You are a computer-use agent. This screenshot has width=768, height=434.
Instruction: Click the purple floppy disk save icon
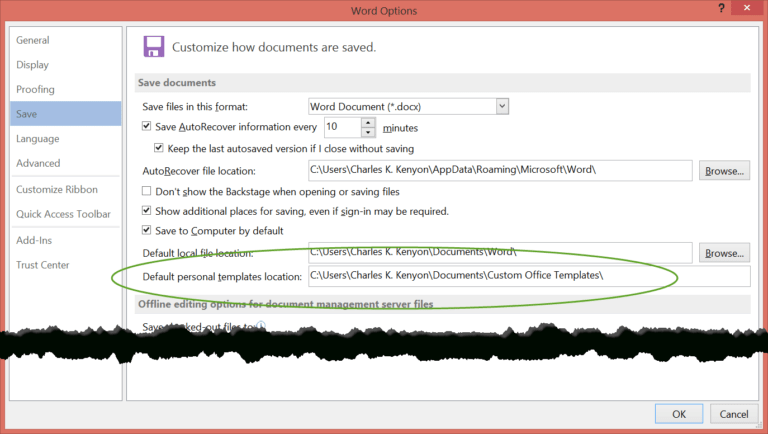coord(154,47)
